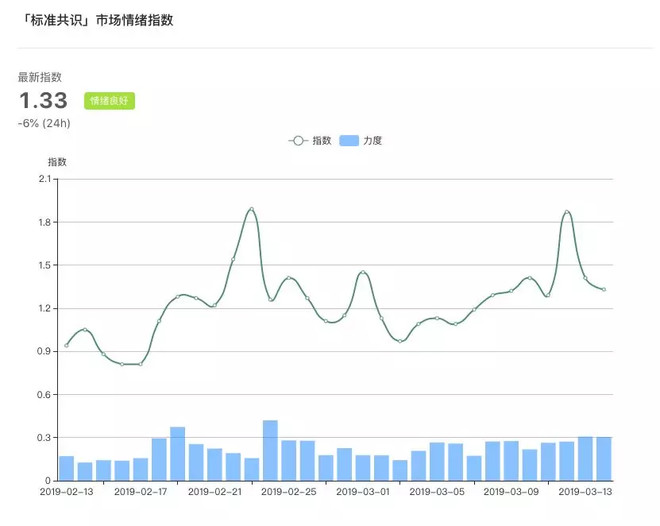660x526 pixels.
Task: Click the 2019-03-01 x-axis date label
Action: pos(363,491)
